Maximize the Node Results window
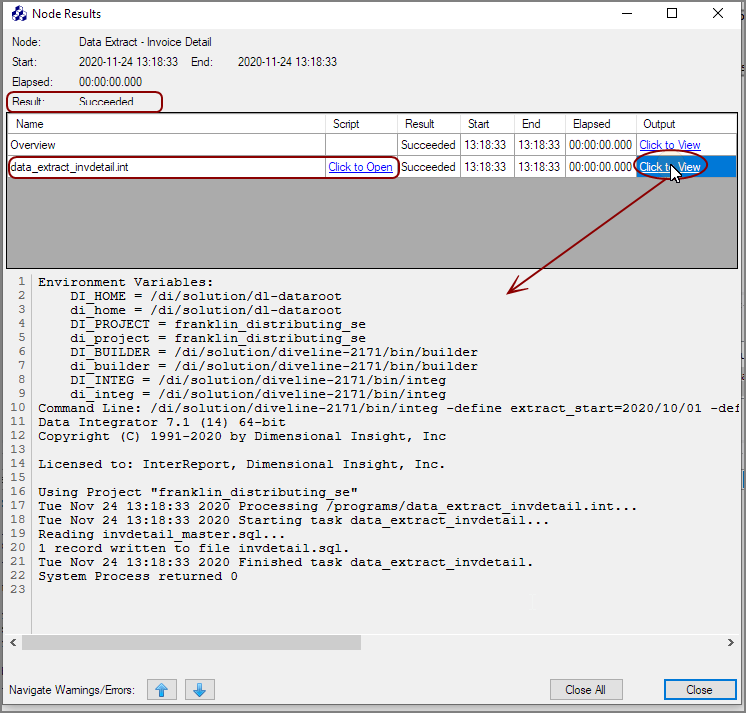746x713 pixels. click(x=672, y=13)
